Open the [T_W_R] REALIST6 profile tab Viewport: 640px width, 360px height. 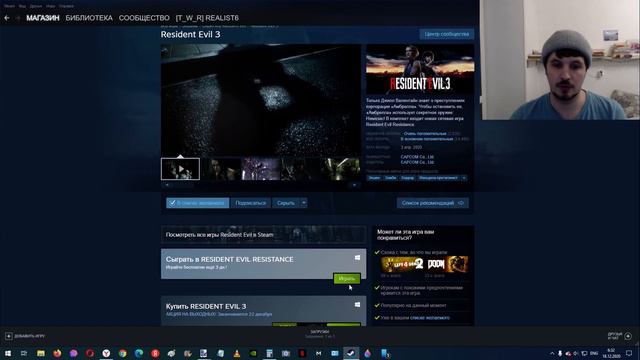[x=207, y=18]
